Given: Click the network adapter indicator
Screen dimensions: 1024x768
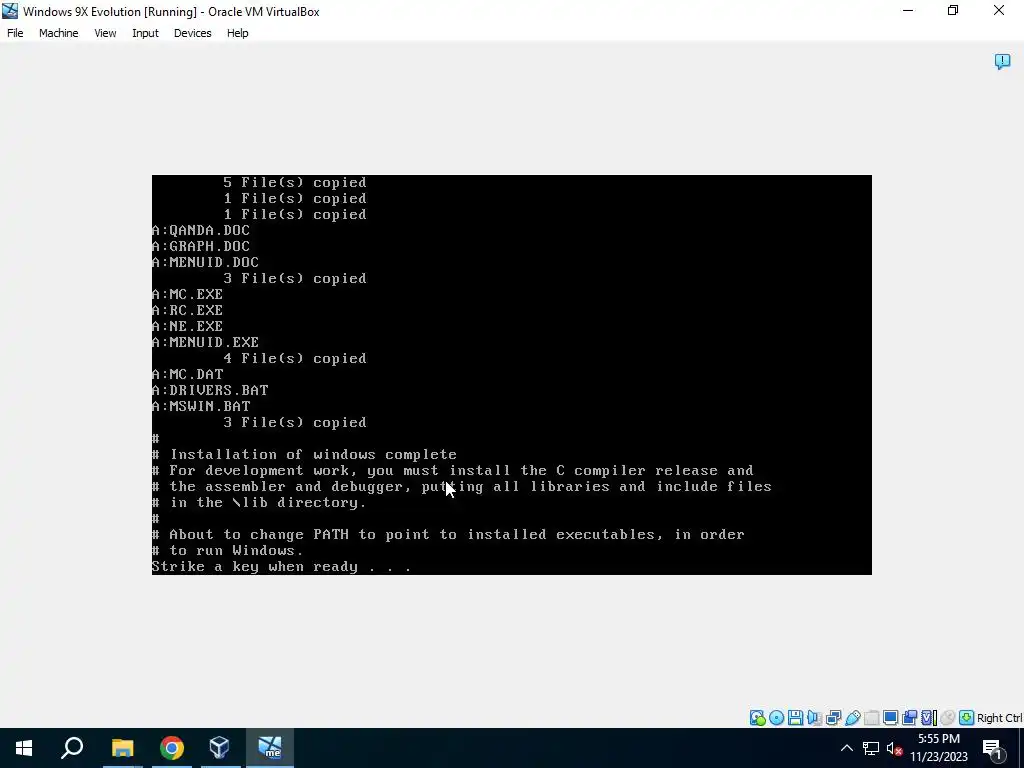Looking at the screenshot, I should pos(833,718).
